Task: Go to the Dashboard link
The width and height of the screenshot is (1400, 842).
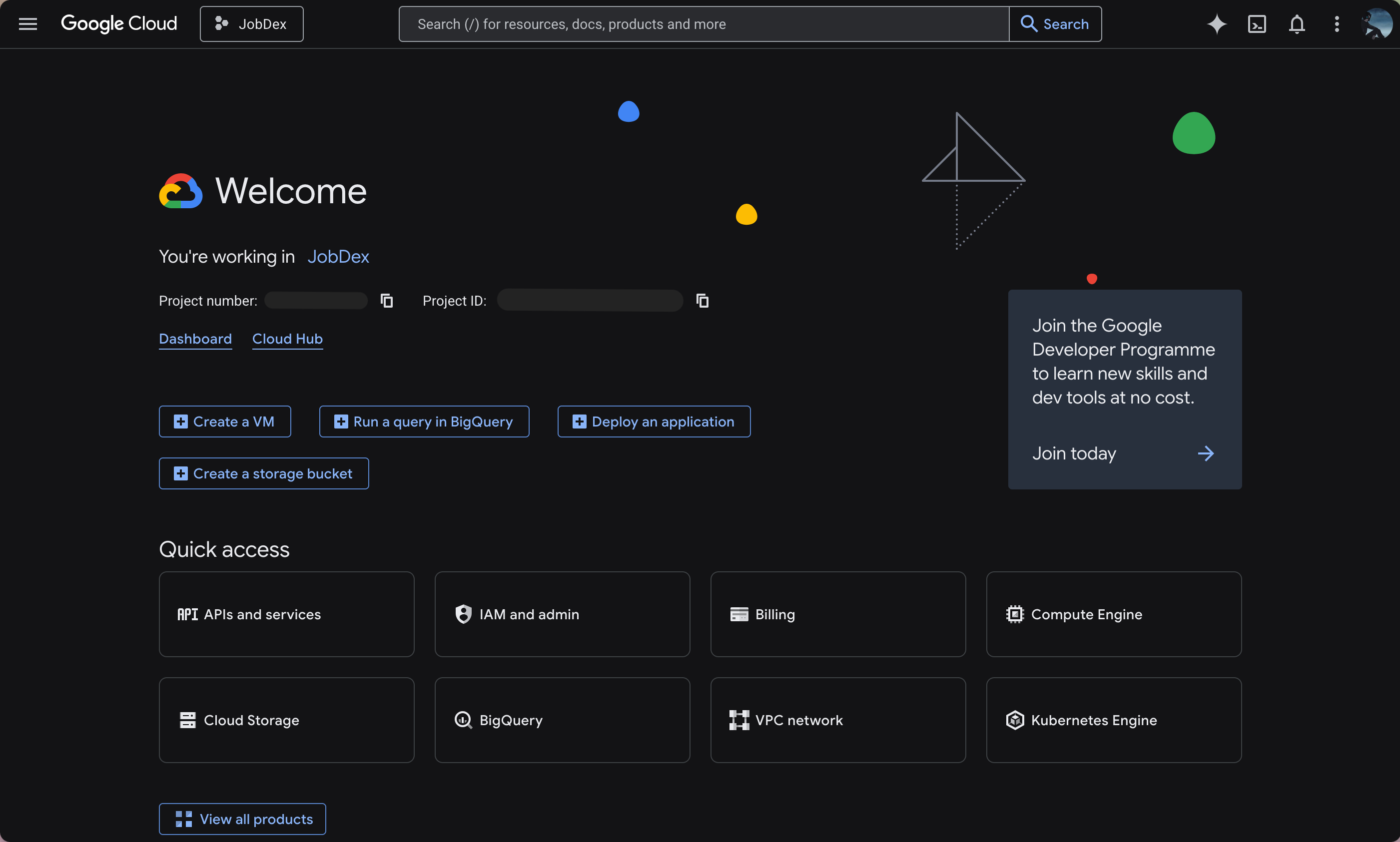Action: pos(195,339)
